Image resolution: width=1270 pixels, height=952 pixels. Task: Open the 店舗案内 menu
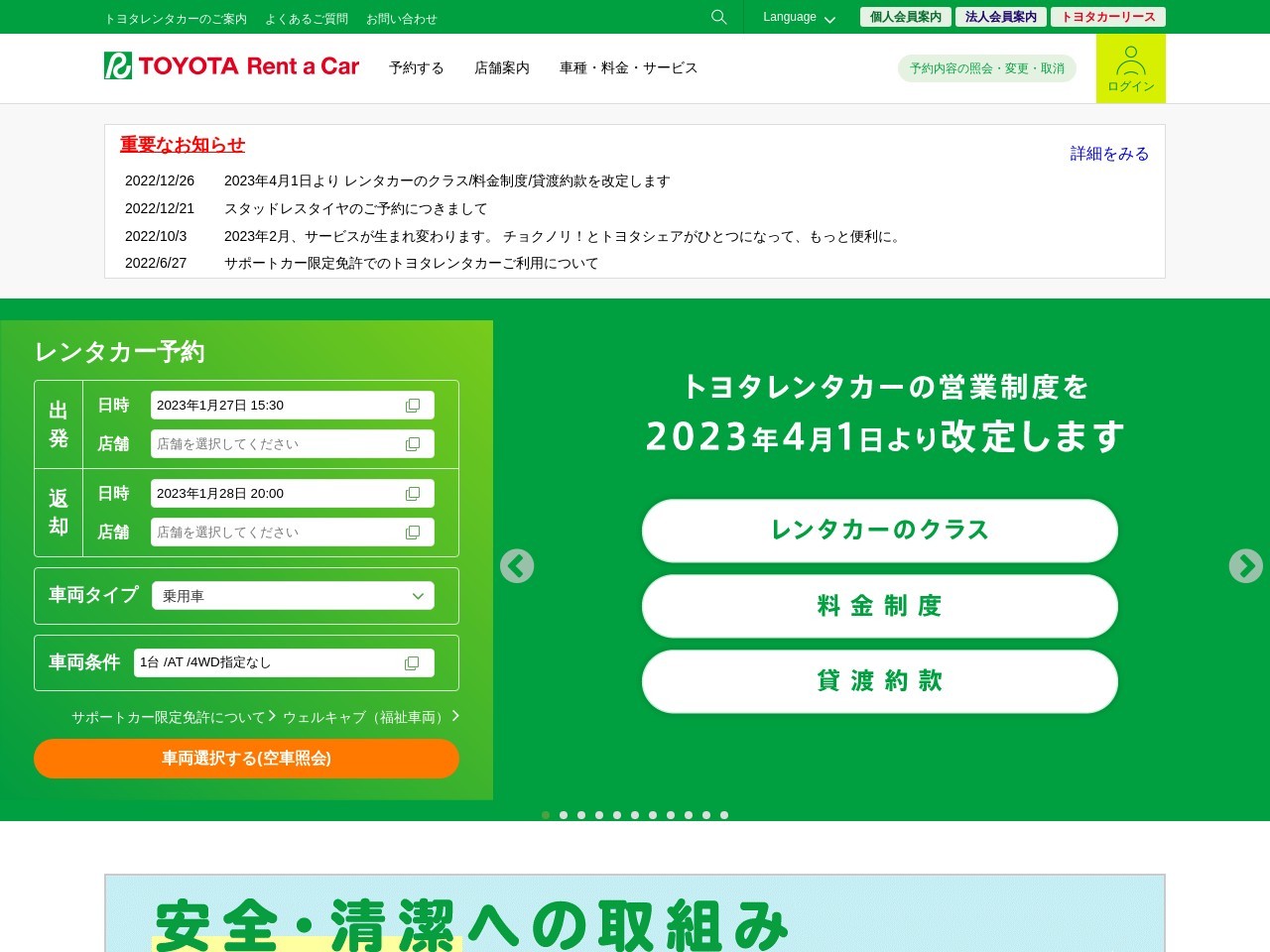pos(502,67)
